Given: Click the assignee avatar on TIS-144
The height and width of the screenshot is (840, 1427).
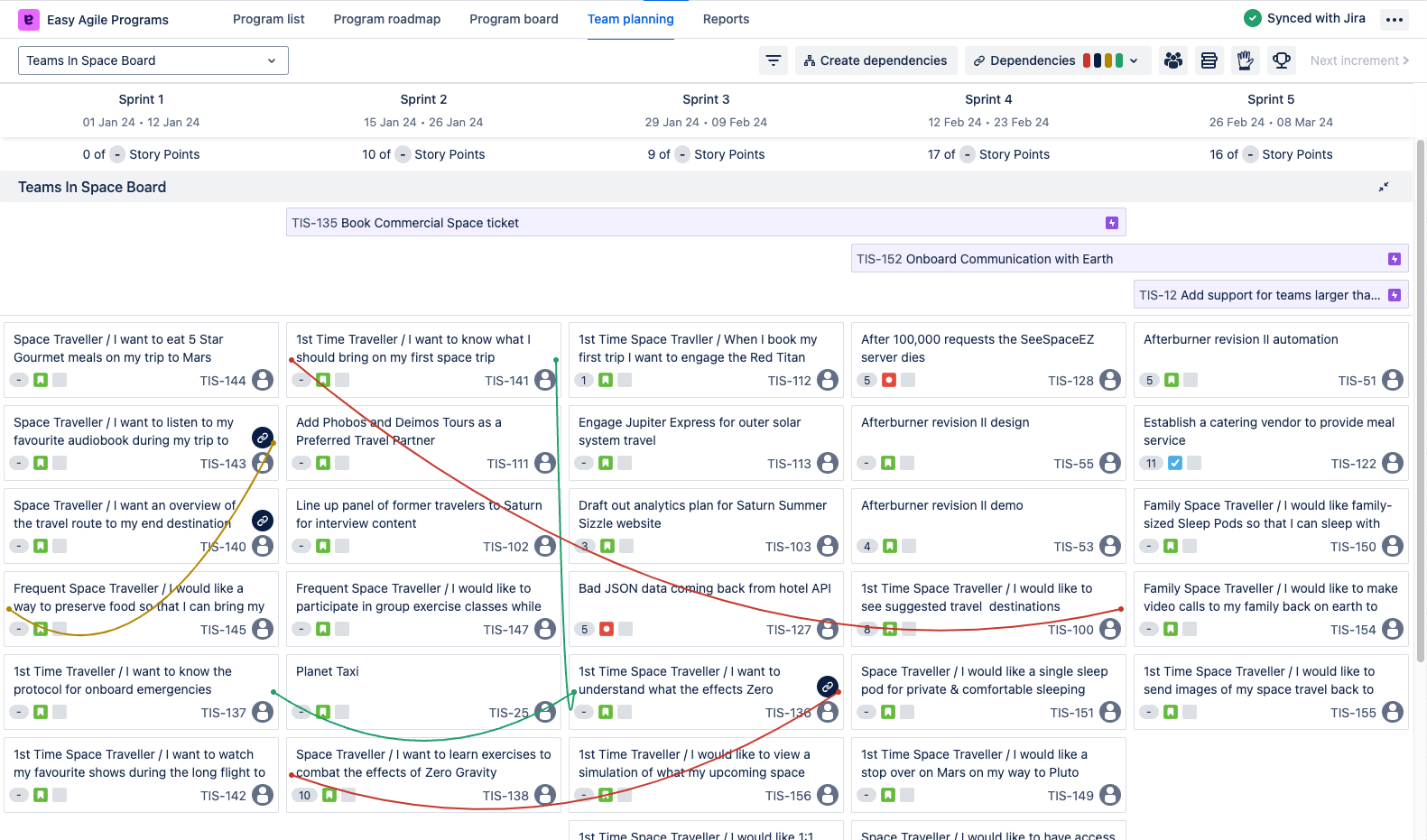Looking at the screenshot, I should point(263,380).
